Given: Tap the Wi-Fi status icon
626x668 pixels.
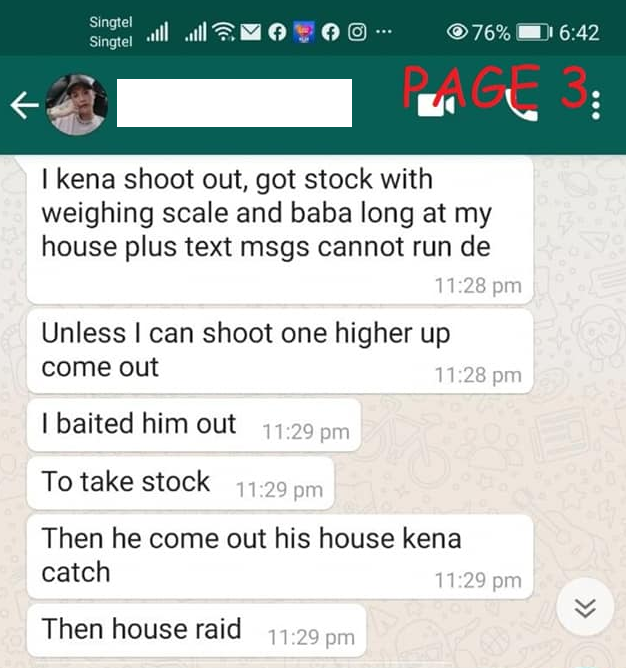Looking at the screenshot, I should pyautogui.click(x=223, y=32).
